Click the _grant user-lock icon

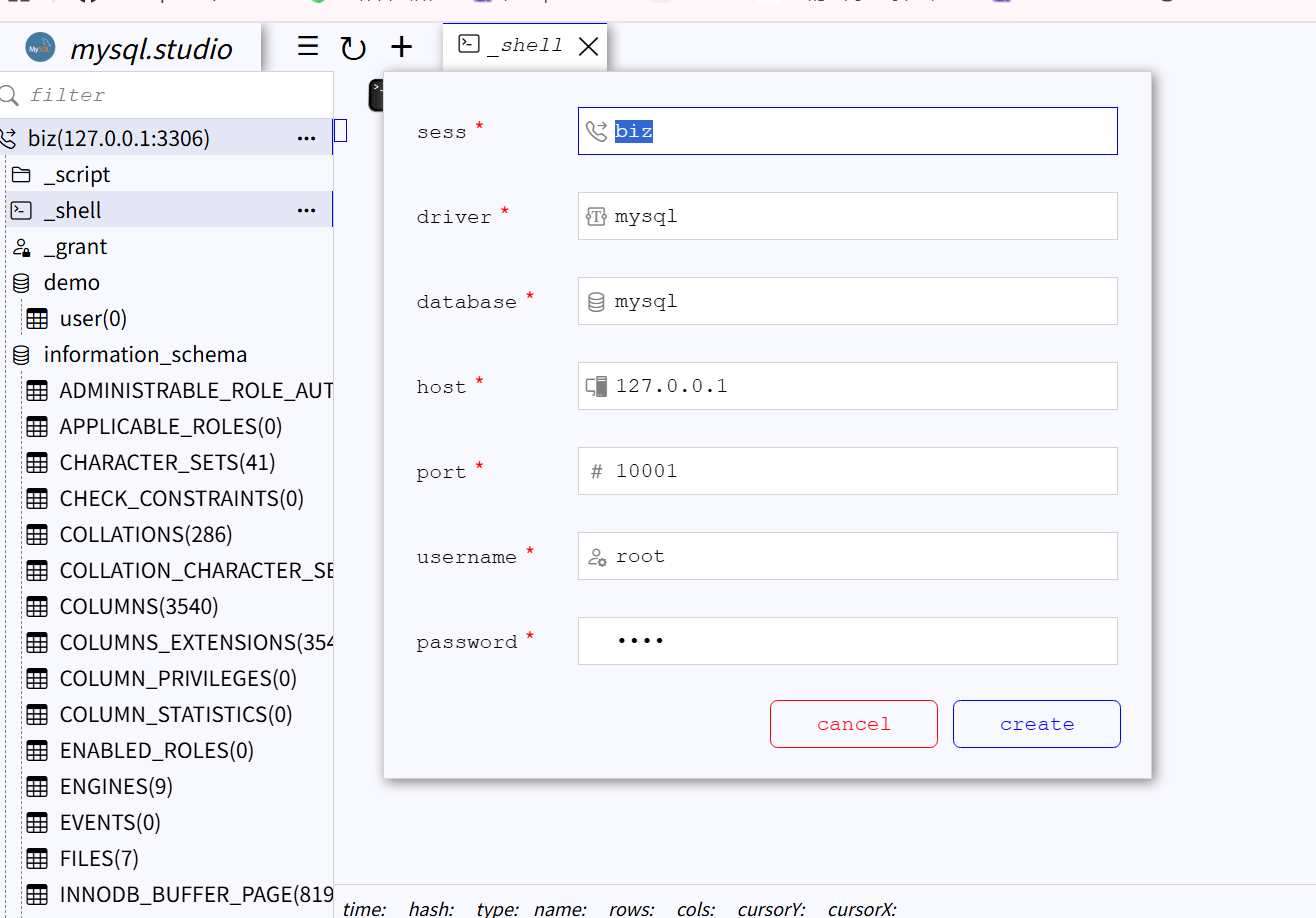[21, 247]
